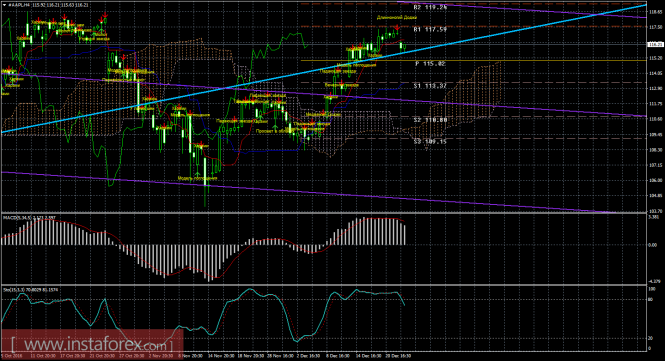Screen dimensions: 665x361
Task: Select the yellow pivot line at 115.02
Action: (x=473, y=61)
